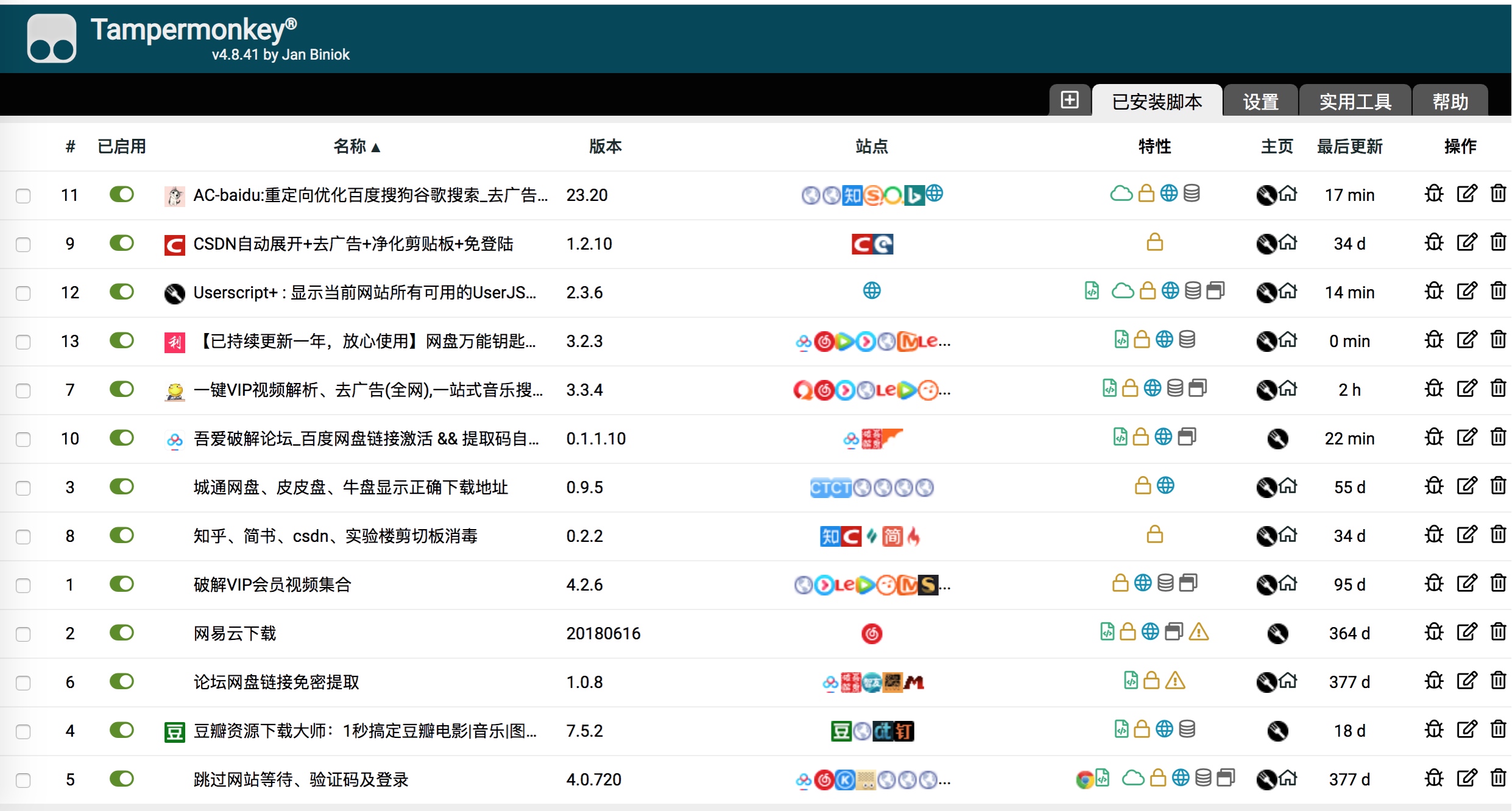This screenshot has width=1512, height=811.
Task: Disable the AC-baidu script toggle
Action: coord(122,194)
